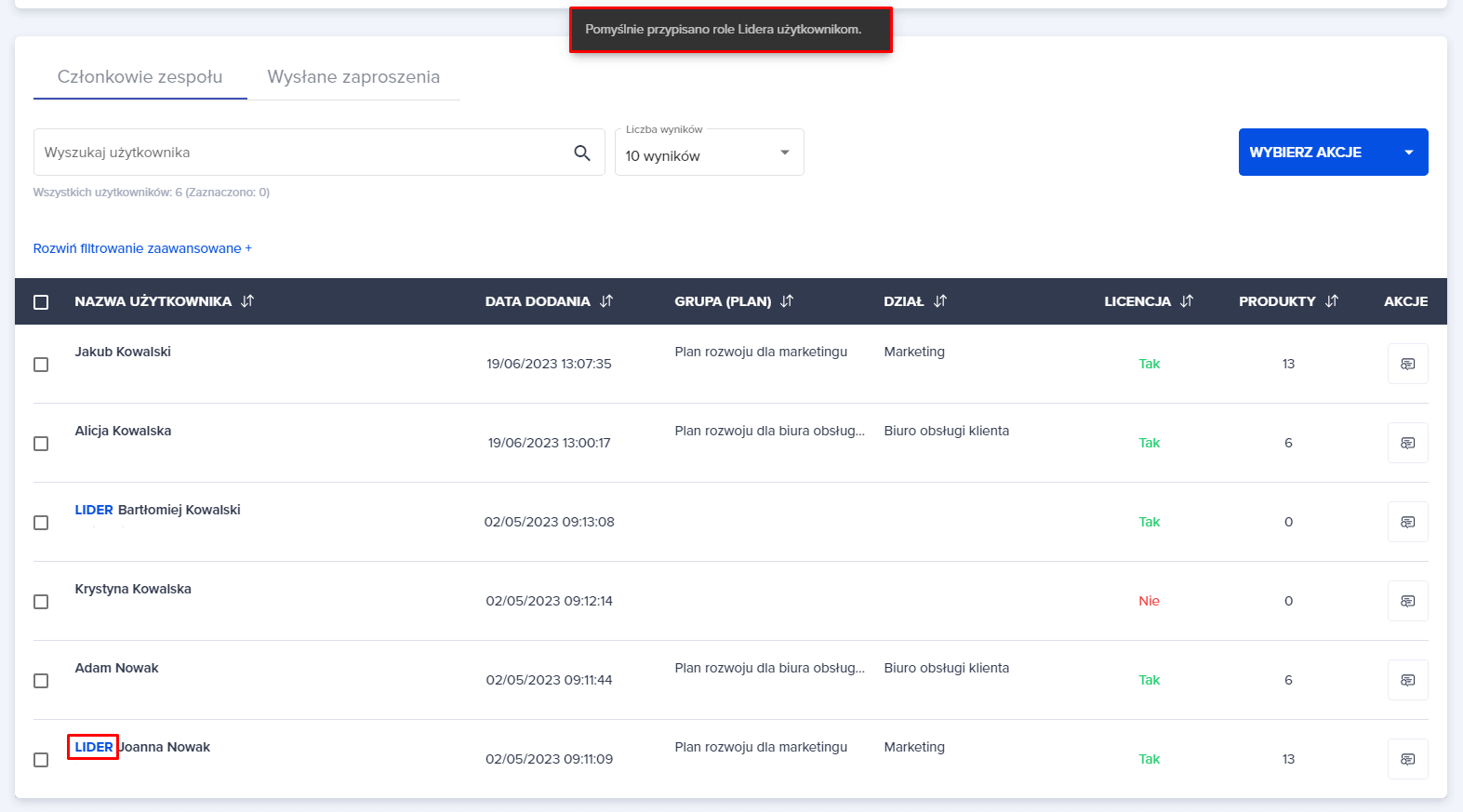
Task: Sort by Nazwa użytkownika column arrows
Action: (247, 301)
